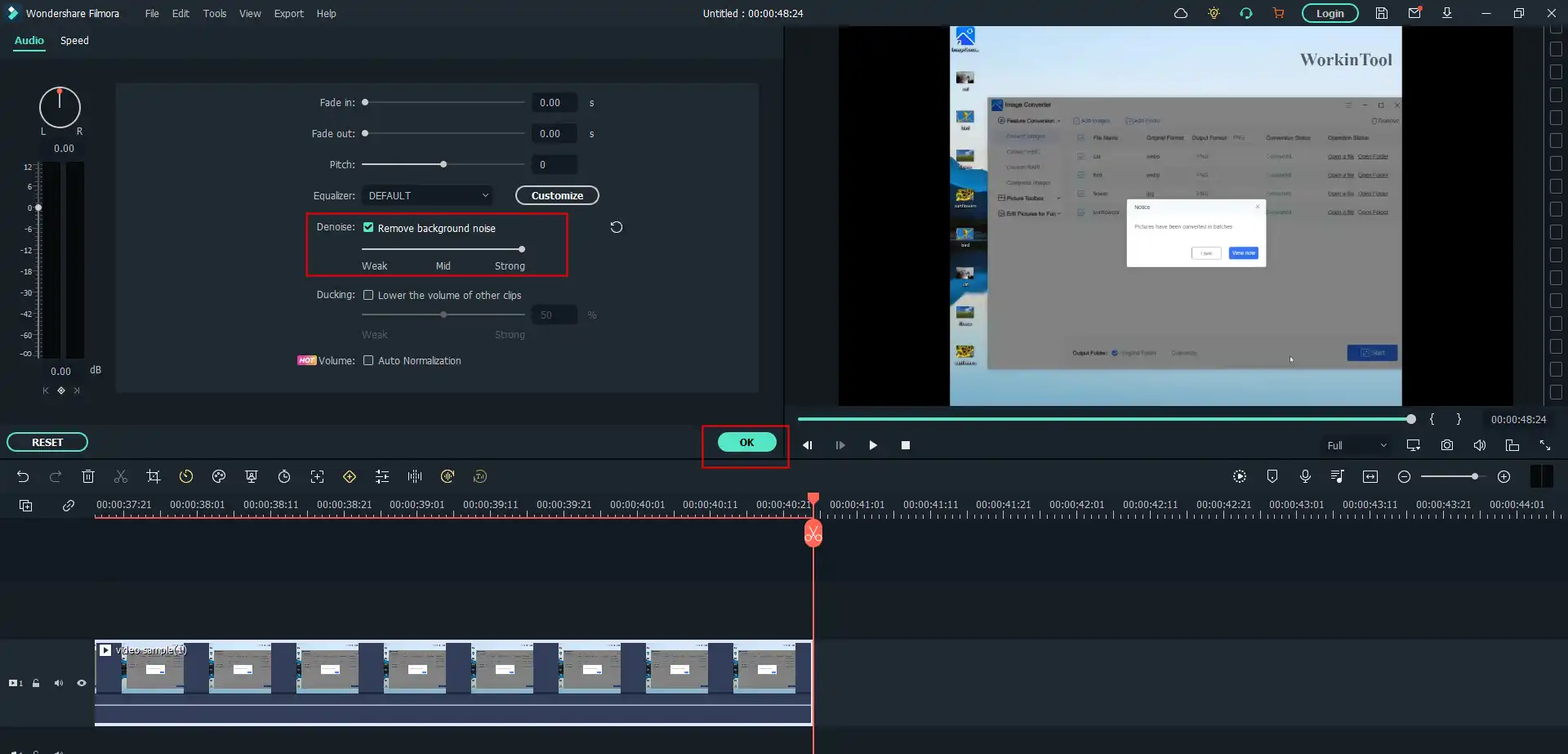Uncheck Remove background noise

[x=368, y=228]
